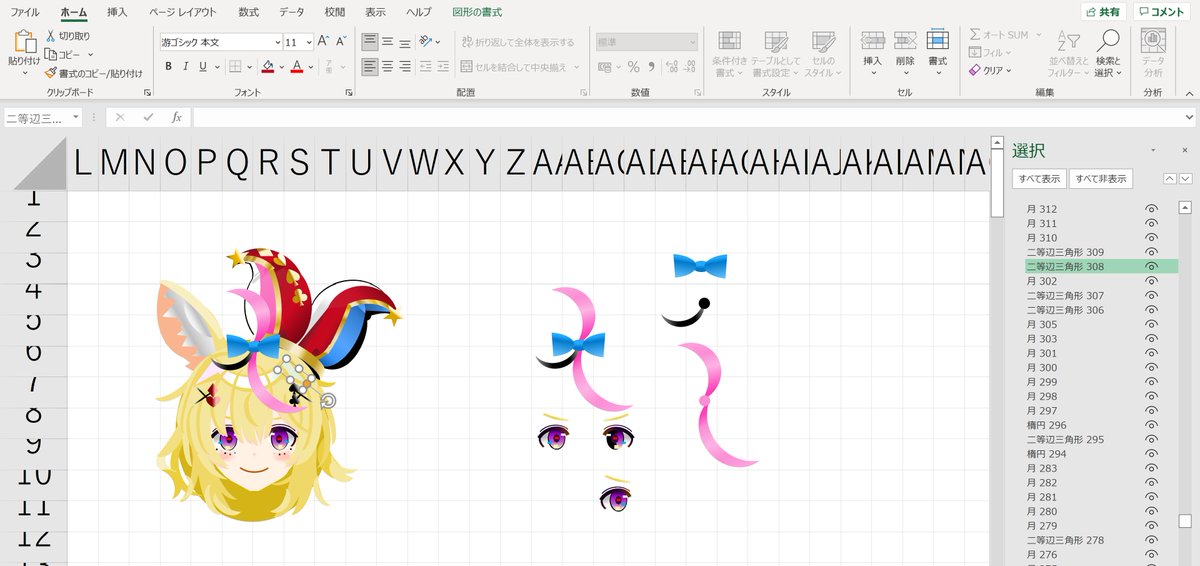Select the blue bow shape above the curve

[x=699, y=265]
